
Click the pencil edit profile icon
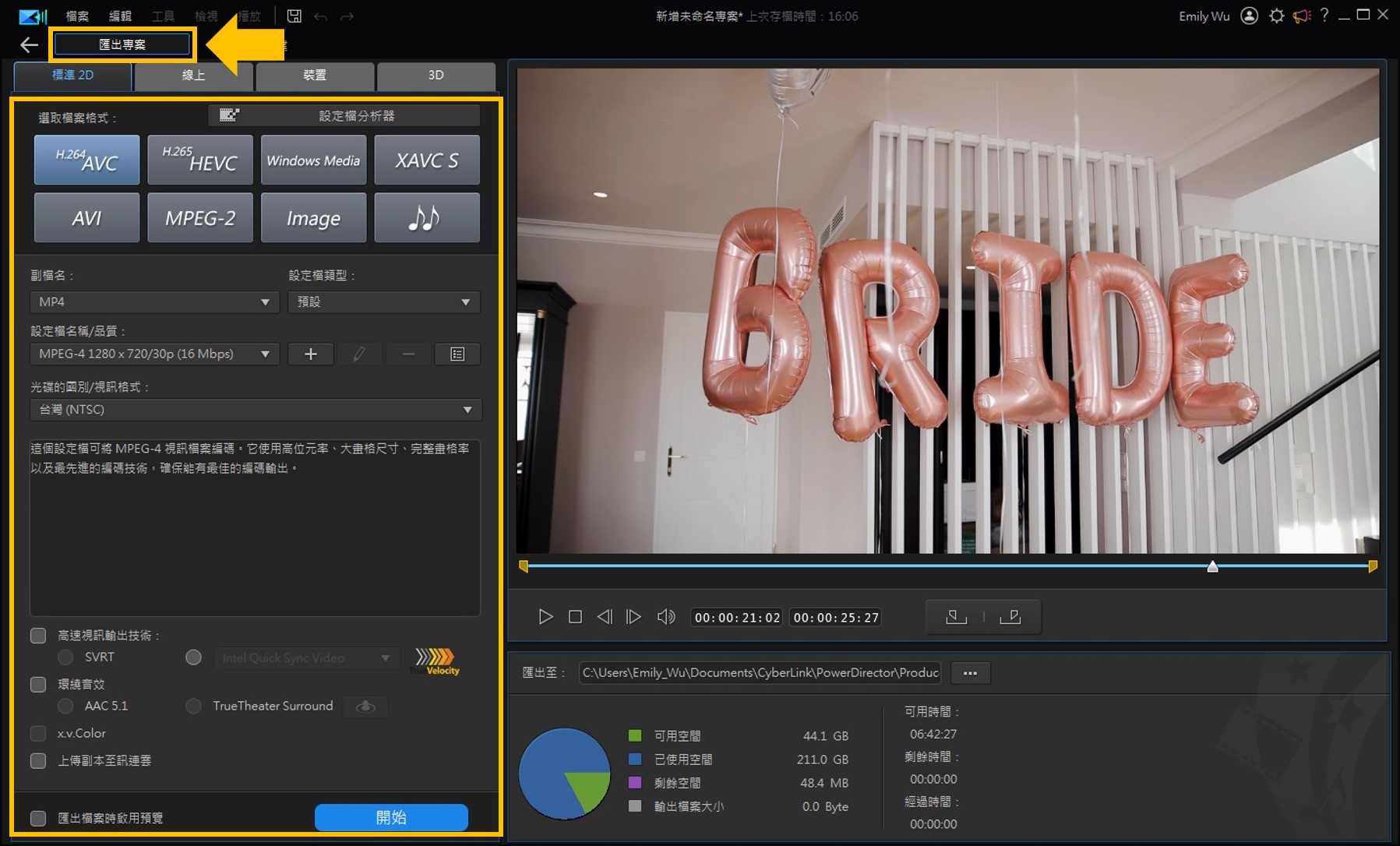[359, 354]
